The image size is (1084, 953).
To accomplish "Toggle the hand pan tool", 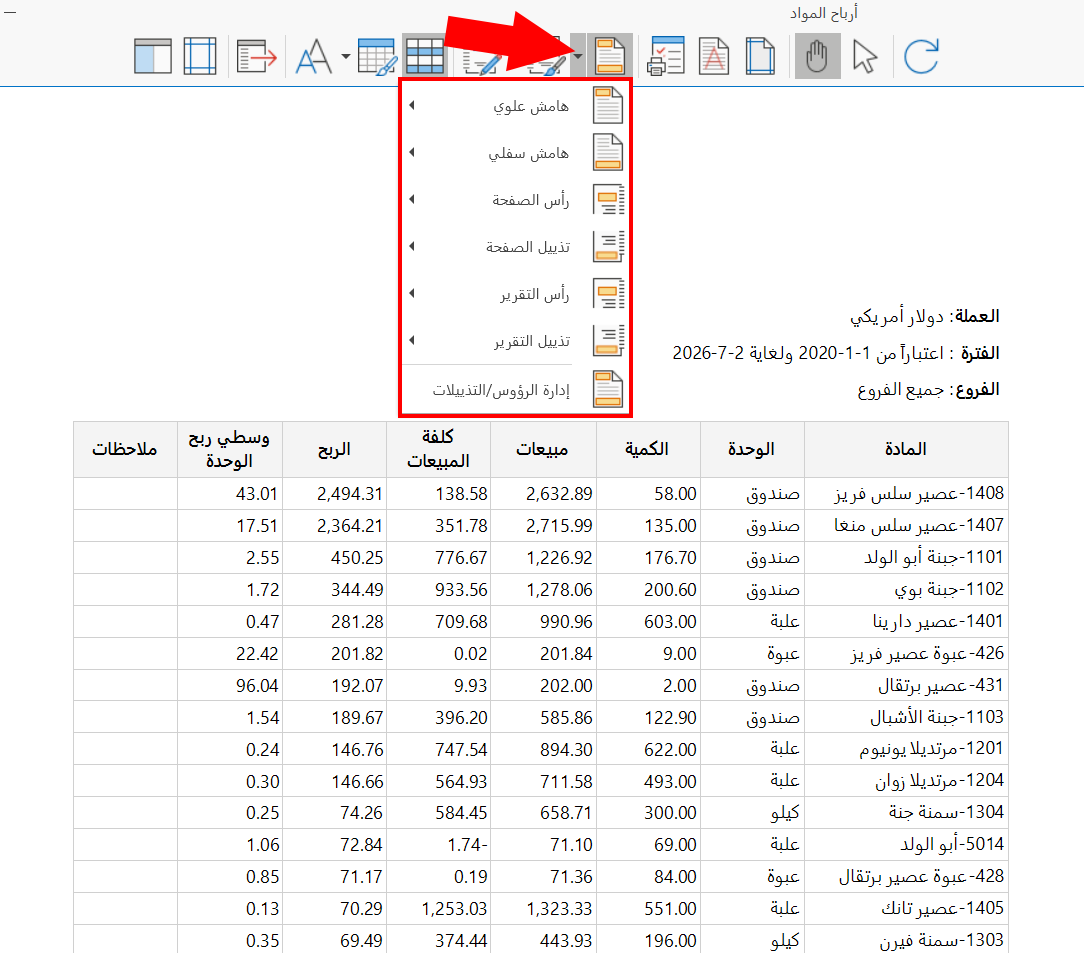I will [x=817, y=56].
